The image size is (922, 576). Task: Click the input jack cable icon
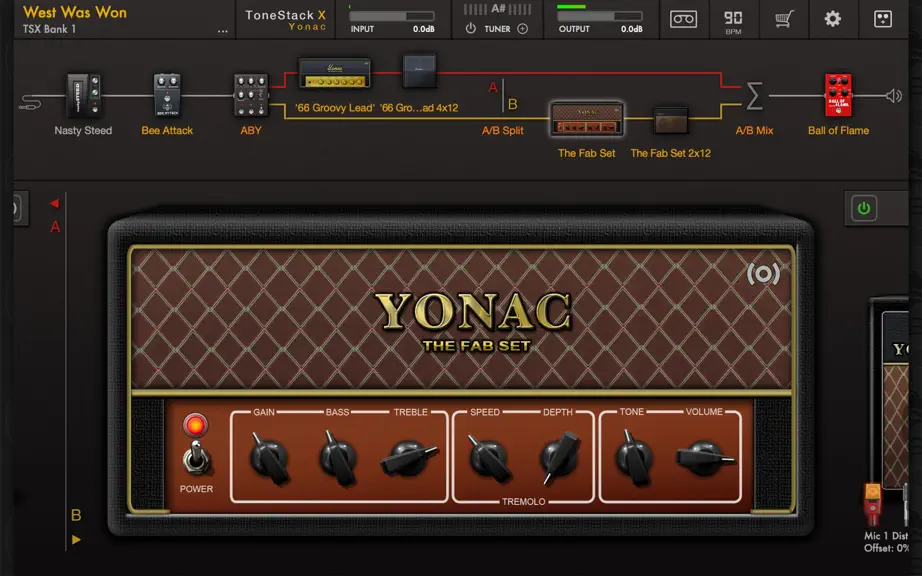[29, 104]
